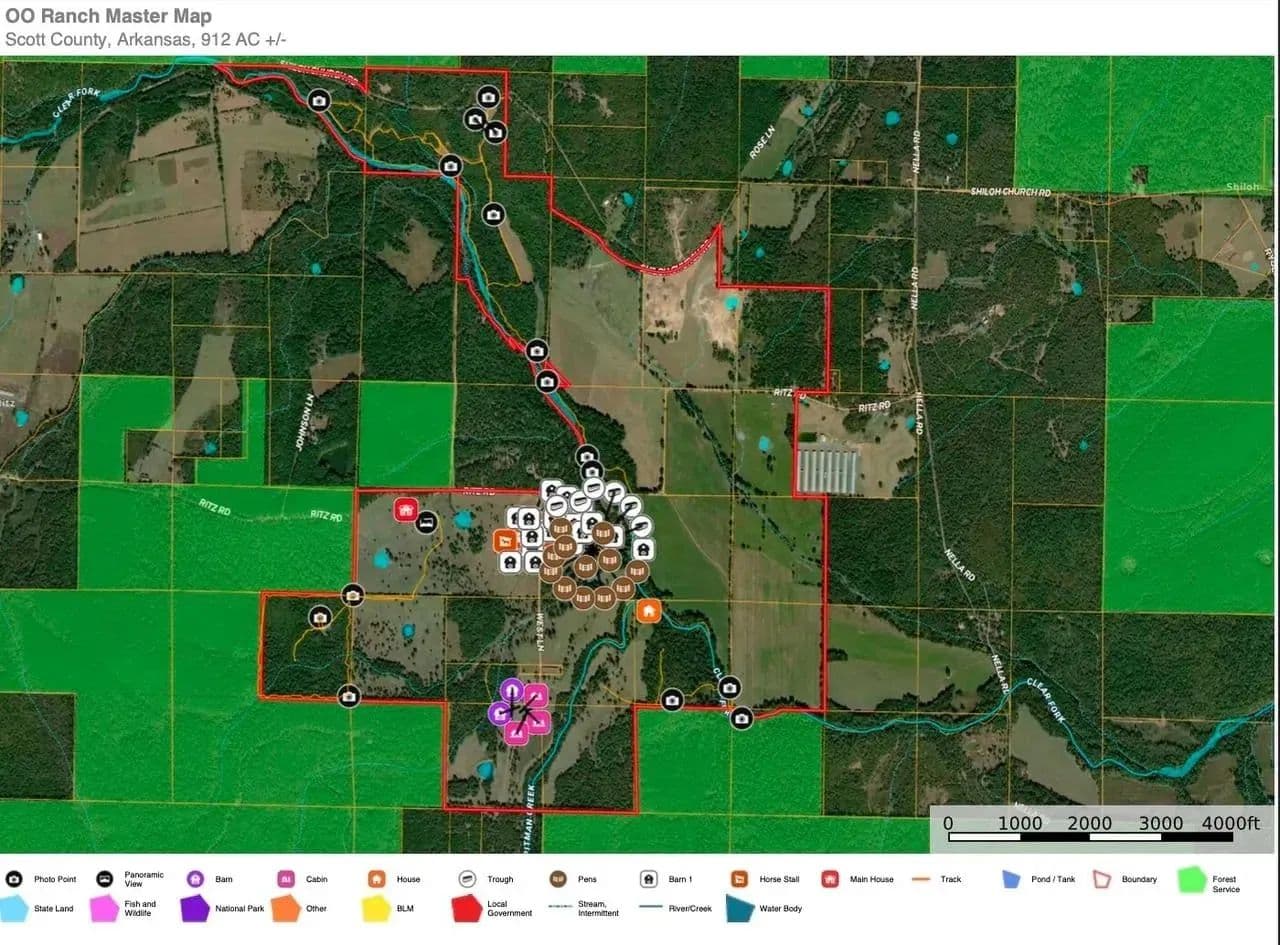
Task: Click the brown Pens icon in legend
Action: click(x=558, y=879)
